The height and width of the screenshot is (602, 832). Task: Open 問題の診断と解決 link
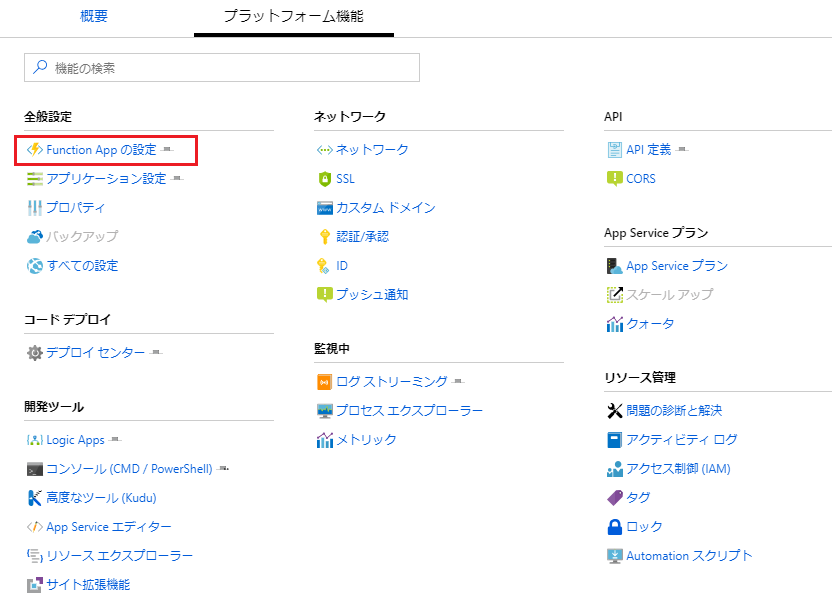tap(674, 411)
